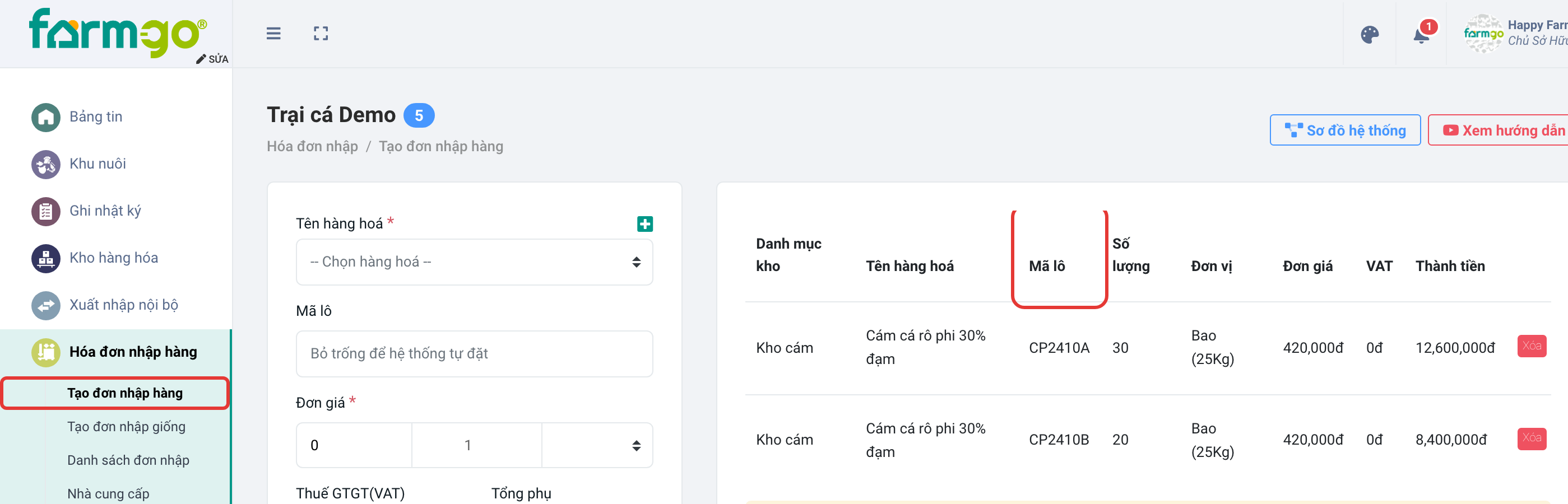Click the Trại cá Demo title

[x=331, y=115]
